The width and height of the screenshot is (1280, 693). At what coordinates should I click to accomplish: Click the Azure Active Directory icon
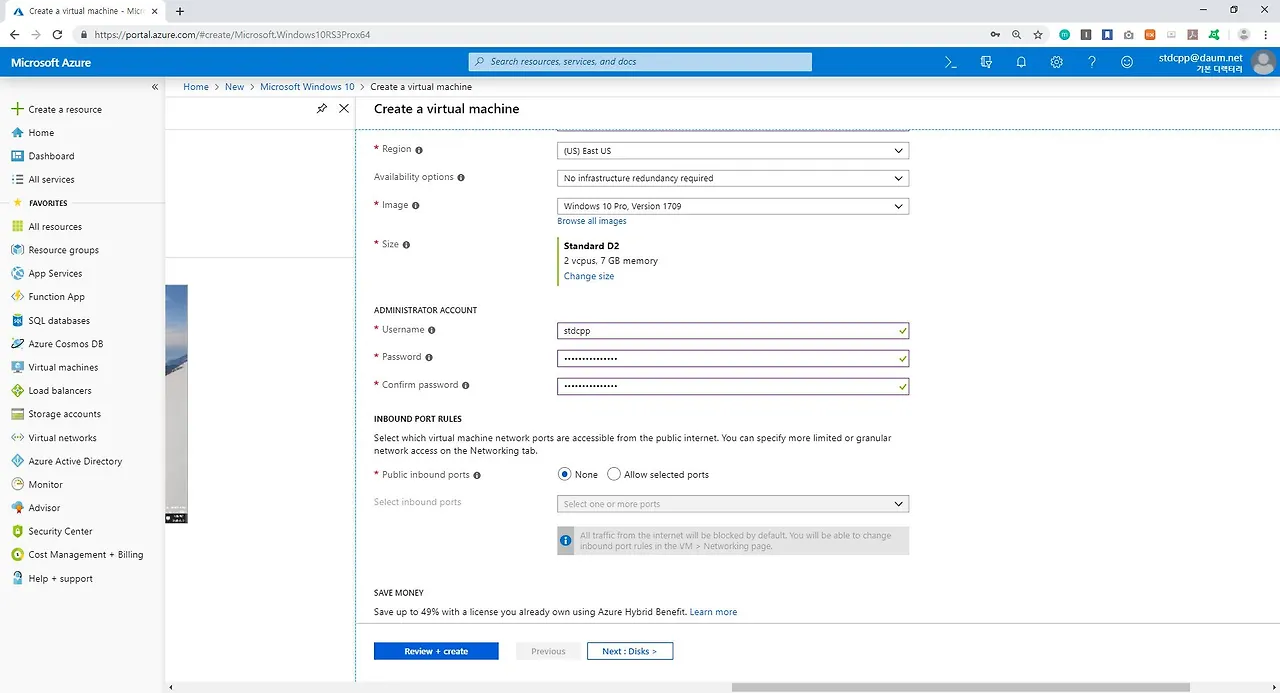coord(17,461)
